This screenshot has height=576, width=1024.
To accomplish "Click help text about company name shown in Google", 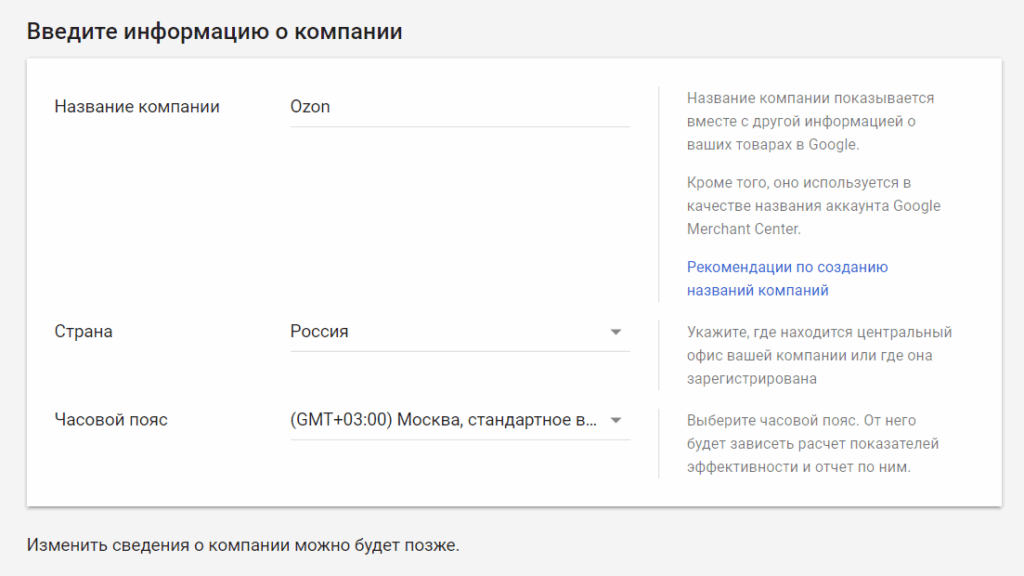I will click(x=810, y=121).
